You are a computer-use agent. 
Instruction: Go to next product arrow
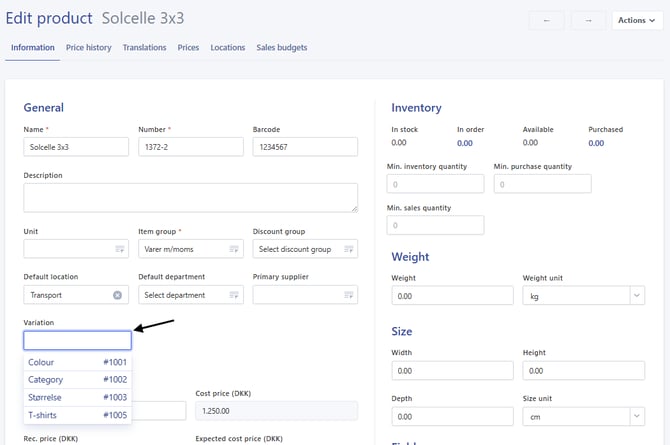click(588, 20)
